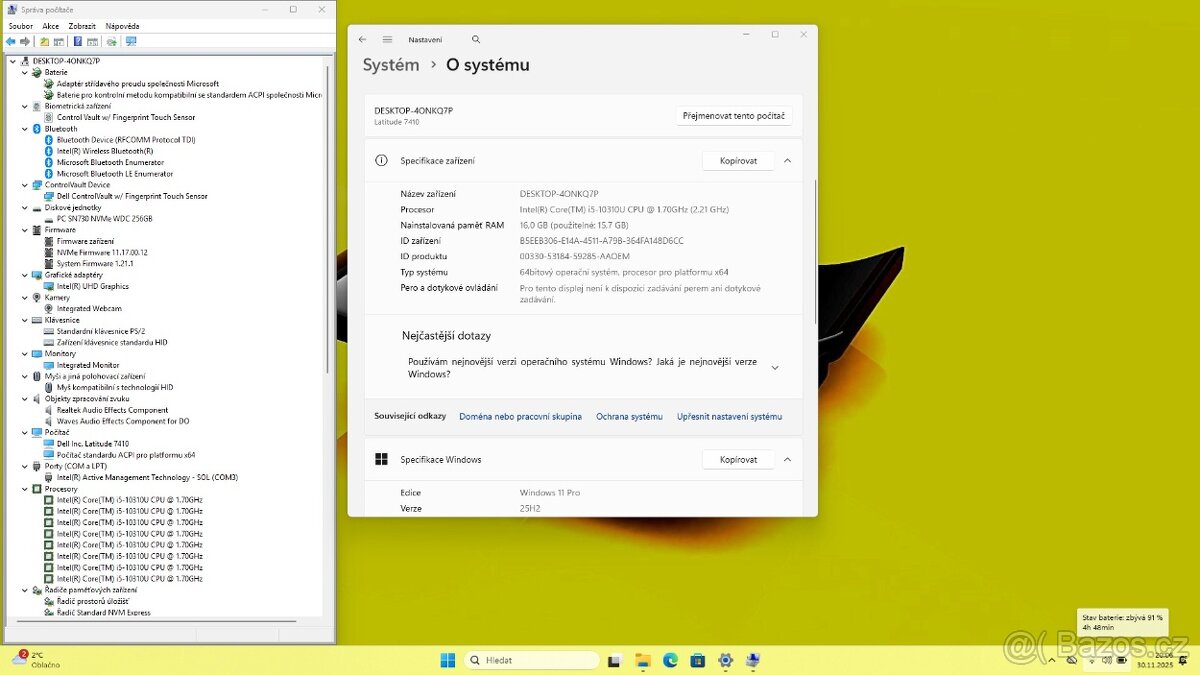Launch Microsoft Edge from the taskbar
Viewport: 1200px width, 675px height.
(x=670, y=659)
